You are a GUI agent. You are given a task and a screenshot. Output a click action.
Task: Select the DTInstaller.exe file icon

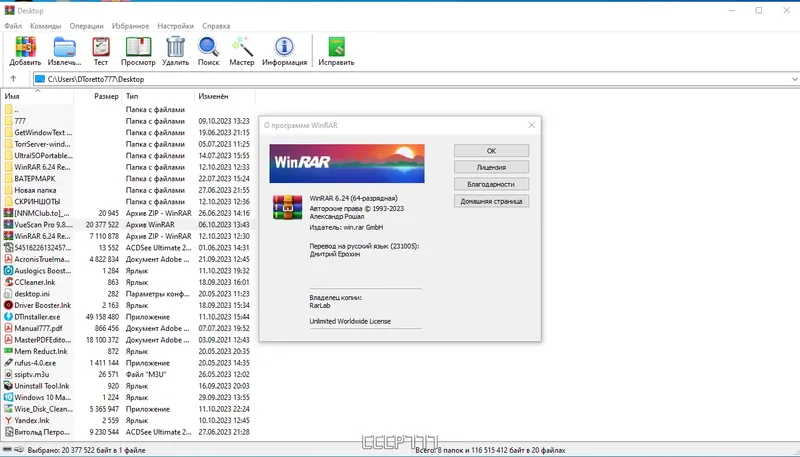tap(8, 317)
